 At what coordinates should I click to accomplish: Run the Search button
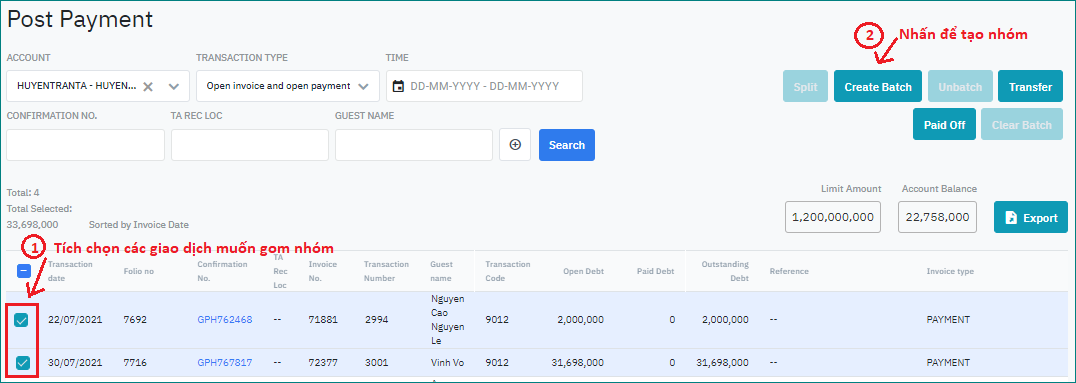pyautogui.click(x=567, y=145)
